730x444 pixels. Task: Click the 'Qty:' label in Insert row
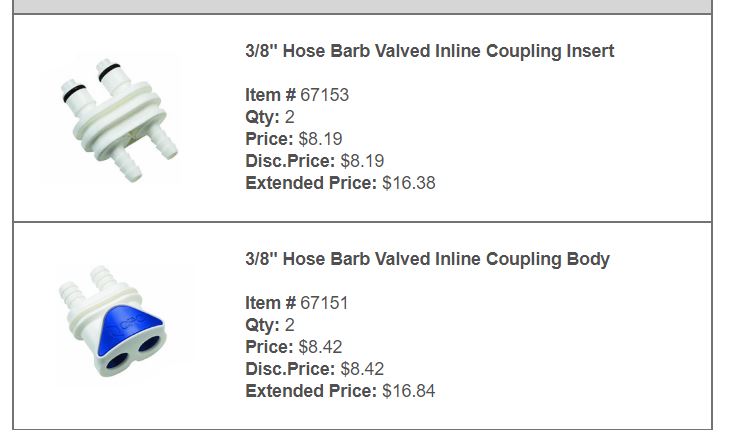click(x=263, y=117)
